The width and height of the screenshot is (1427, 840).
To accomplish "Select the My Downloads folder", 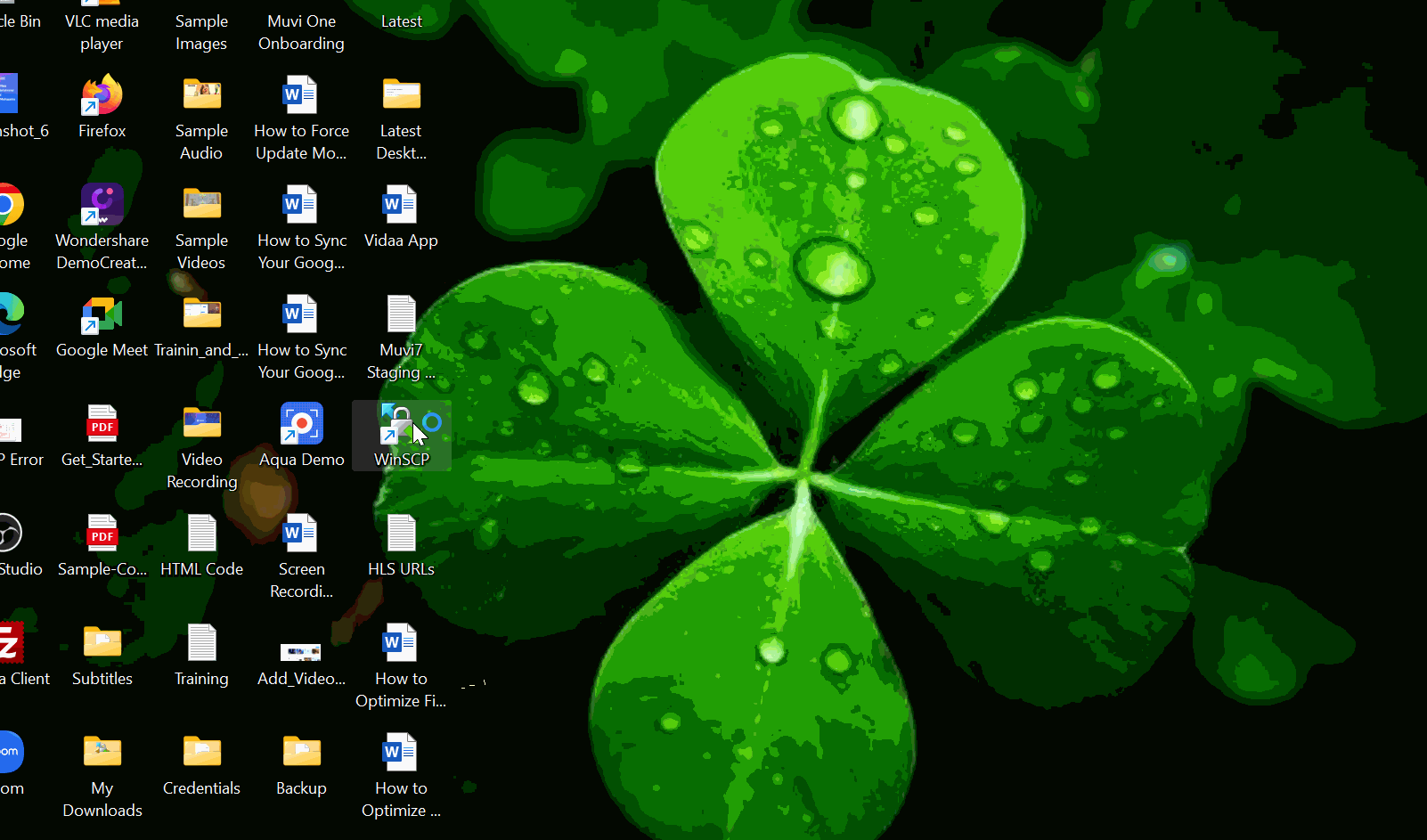I will click(102, 754).
